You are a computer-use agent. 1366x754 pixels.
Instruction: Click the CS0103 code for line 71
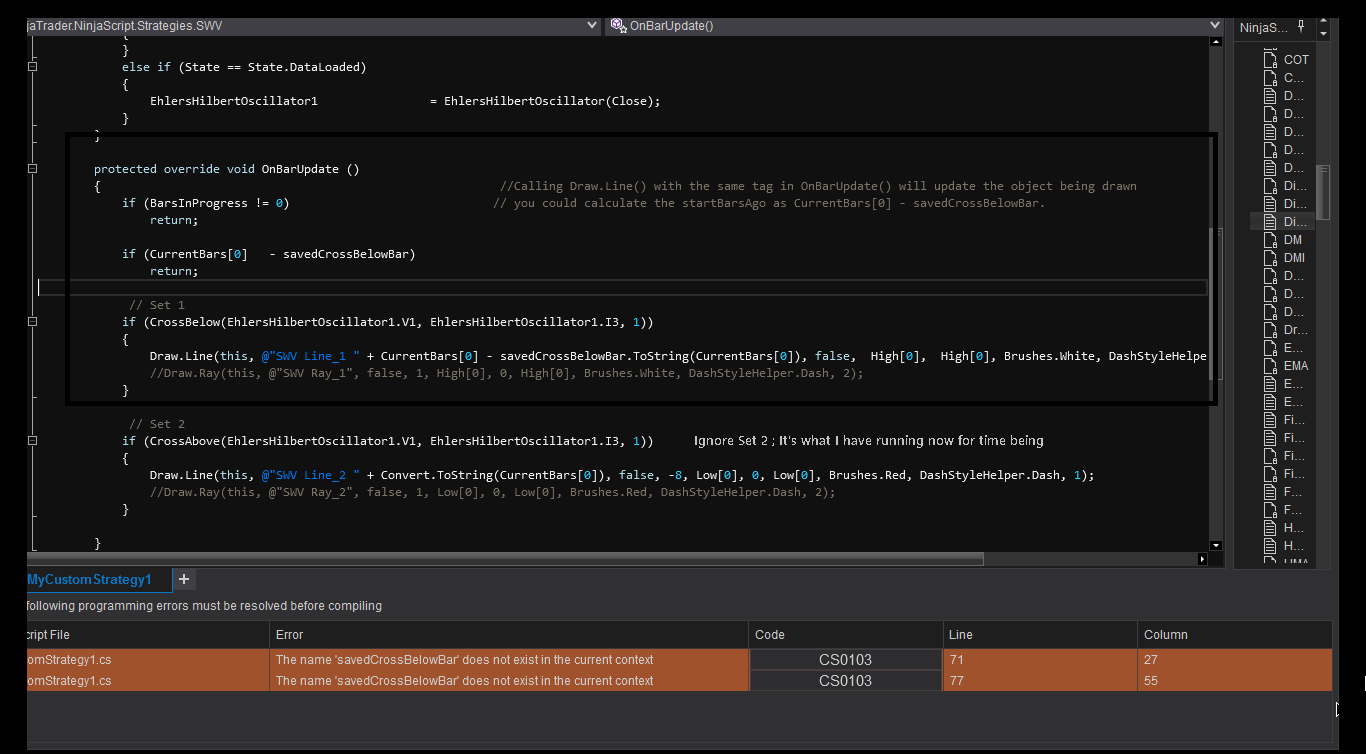point(845,660)
